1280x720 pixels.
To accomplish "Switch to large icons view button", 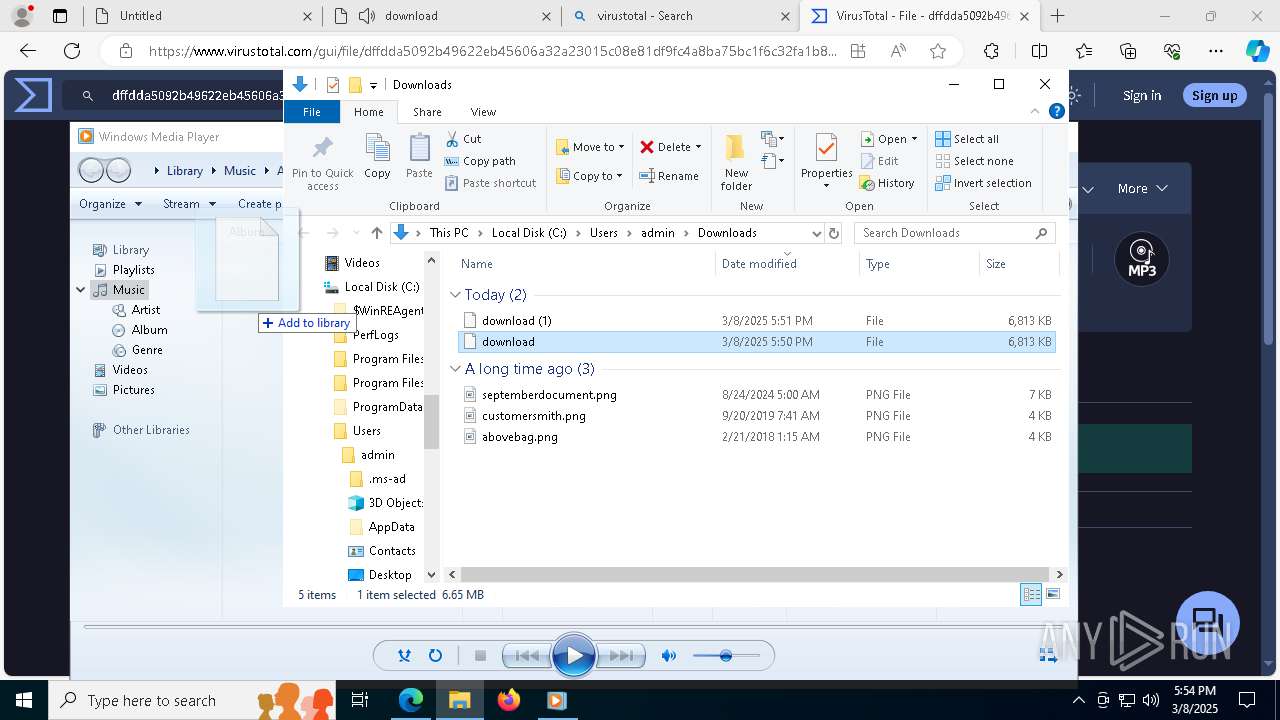I will pos(1053,594).
